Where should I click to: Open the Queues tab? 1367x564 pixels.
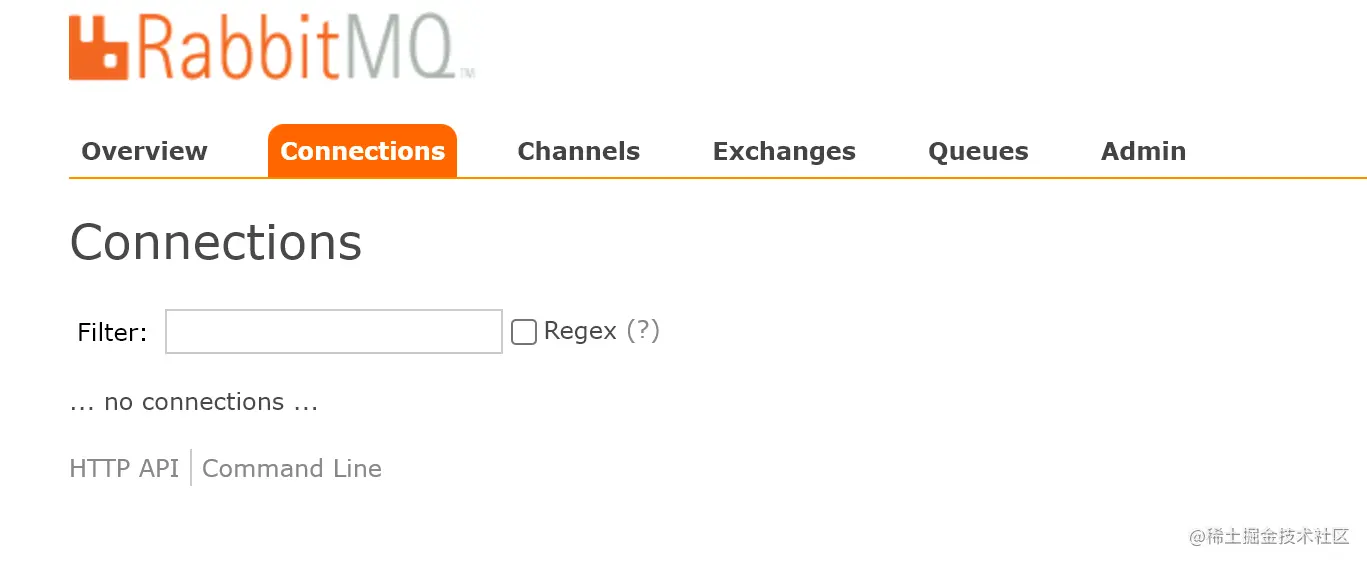click(x=978, y=151)
